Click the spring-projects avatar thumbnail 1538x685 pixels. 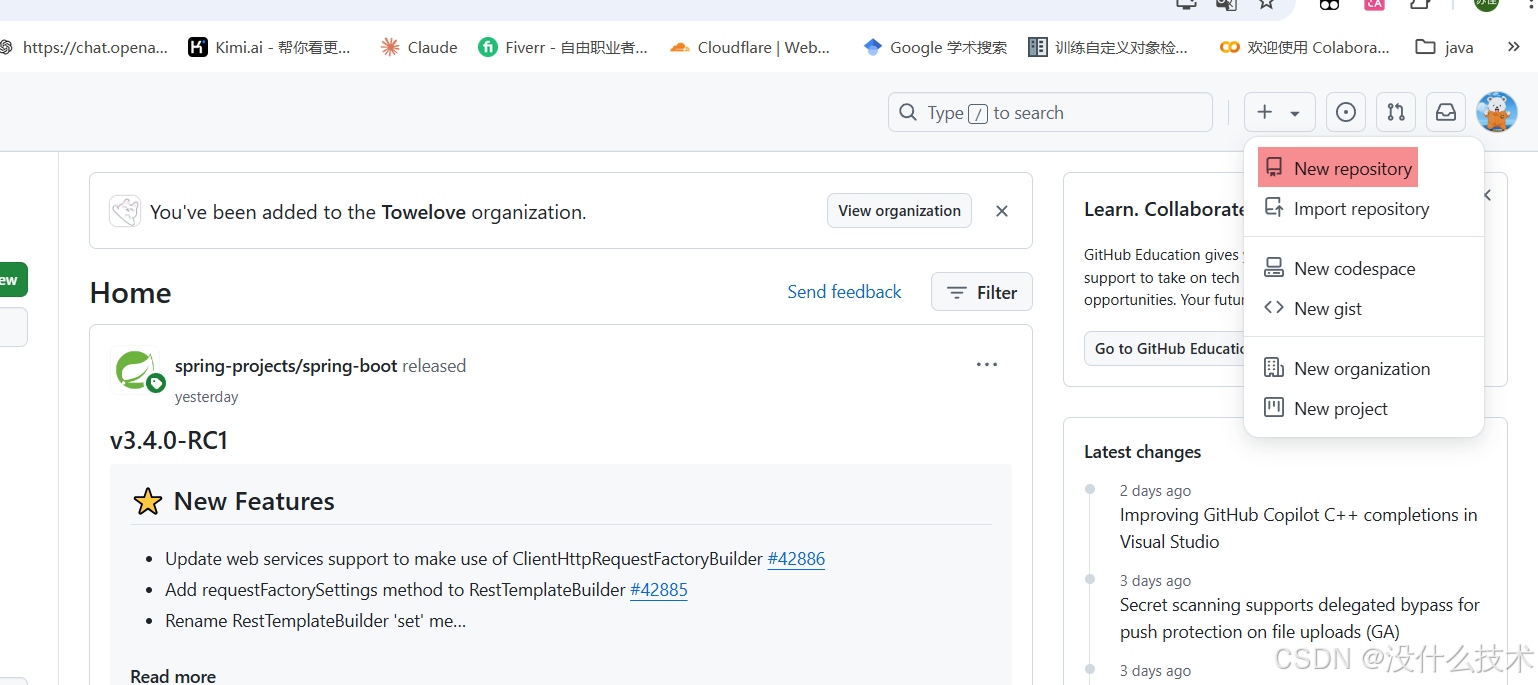pyautogui.click(x=134, y=369)
